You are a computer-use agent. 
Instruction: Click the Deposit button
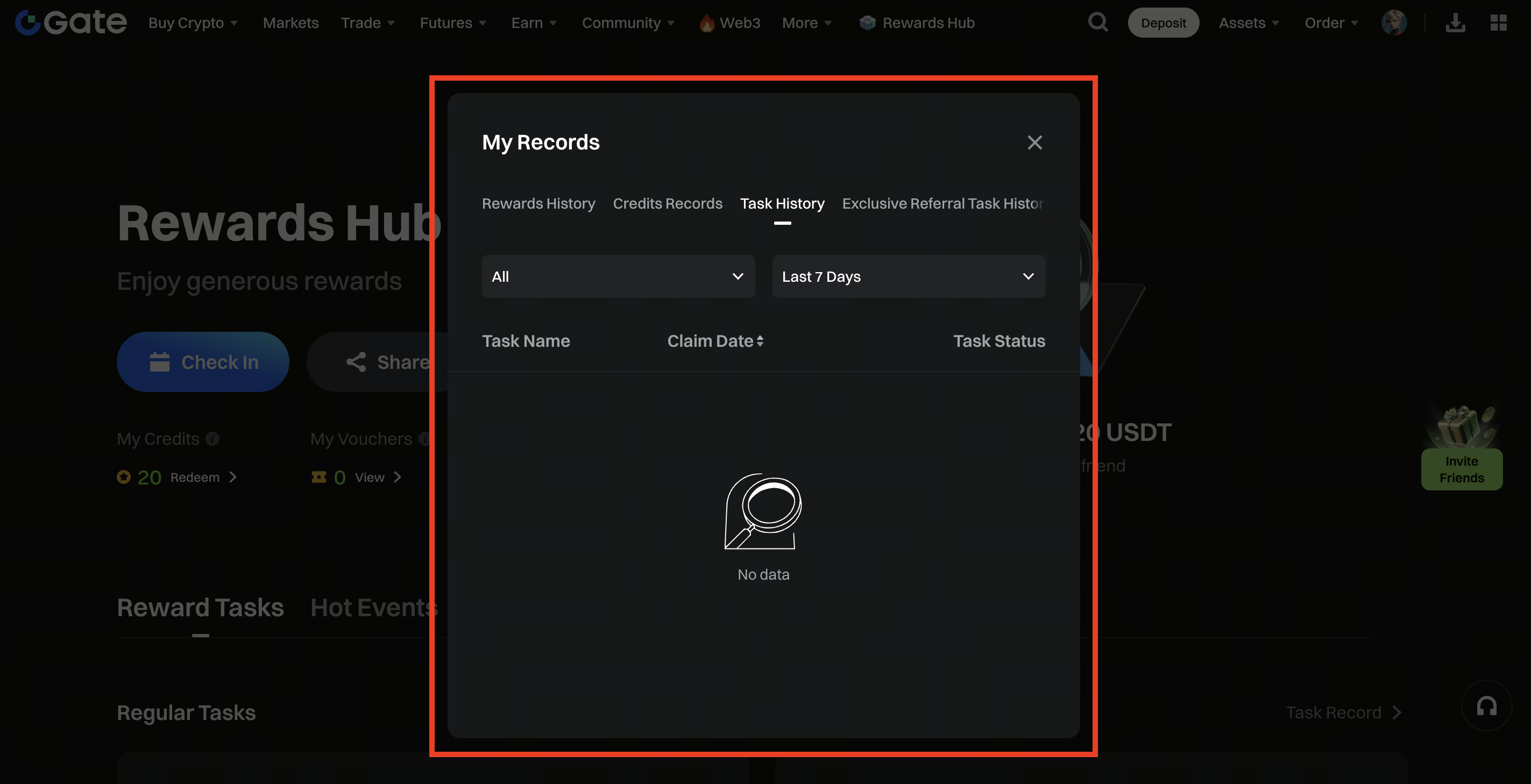point(1163,23)
